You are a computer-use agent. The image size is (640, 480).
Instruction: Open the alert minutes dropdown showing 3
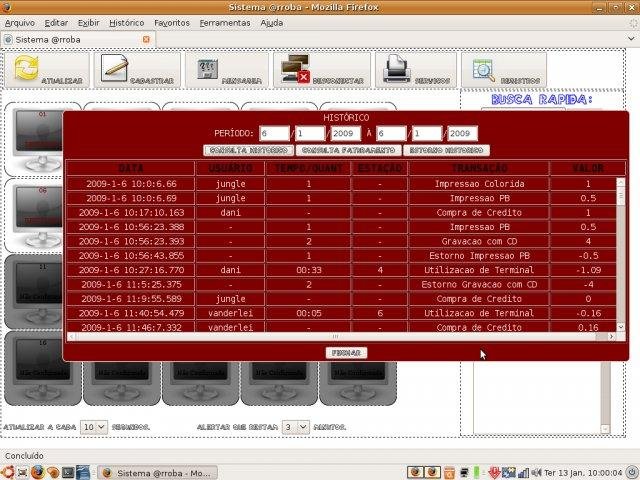pos(296,427)
